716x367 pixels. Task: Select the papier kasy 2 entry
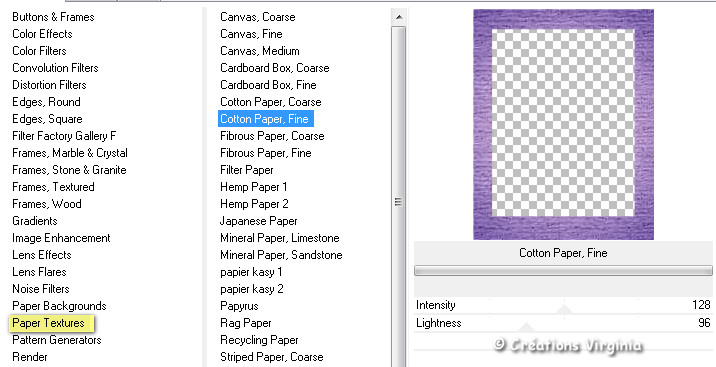252,289
